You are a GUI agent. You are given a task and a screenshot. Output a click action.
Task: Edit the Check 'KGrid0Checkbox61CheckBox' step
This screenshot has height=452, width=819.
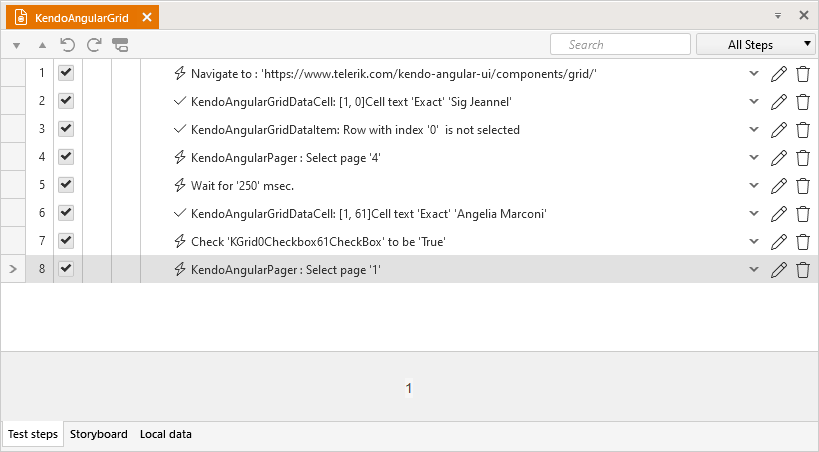pyautogui.click(x=779, y=241)
